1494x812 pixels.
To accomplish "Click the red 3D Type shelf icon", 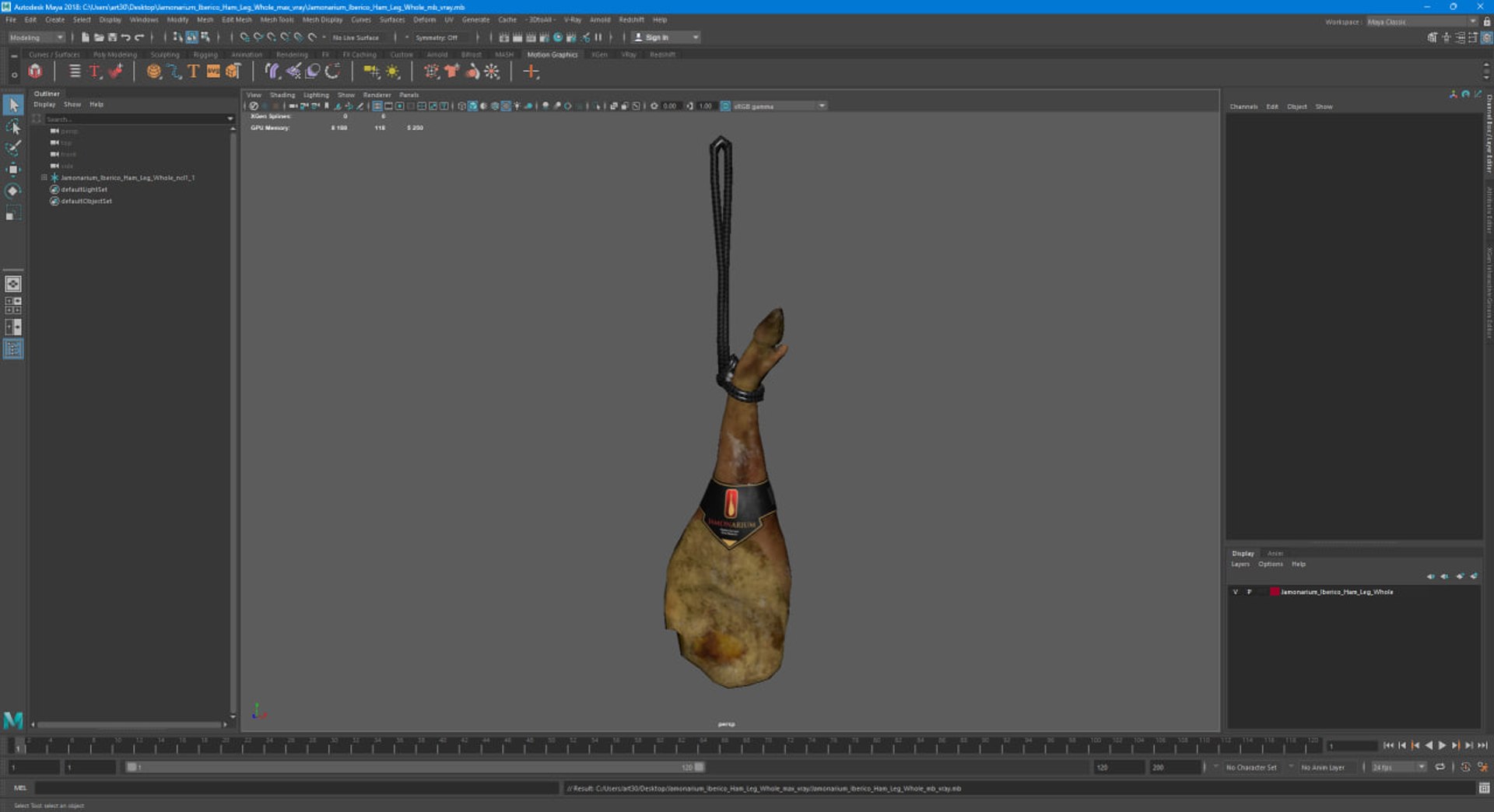I will click(x=95, y=72).
